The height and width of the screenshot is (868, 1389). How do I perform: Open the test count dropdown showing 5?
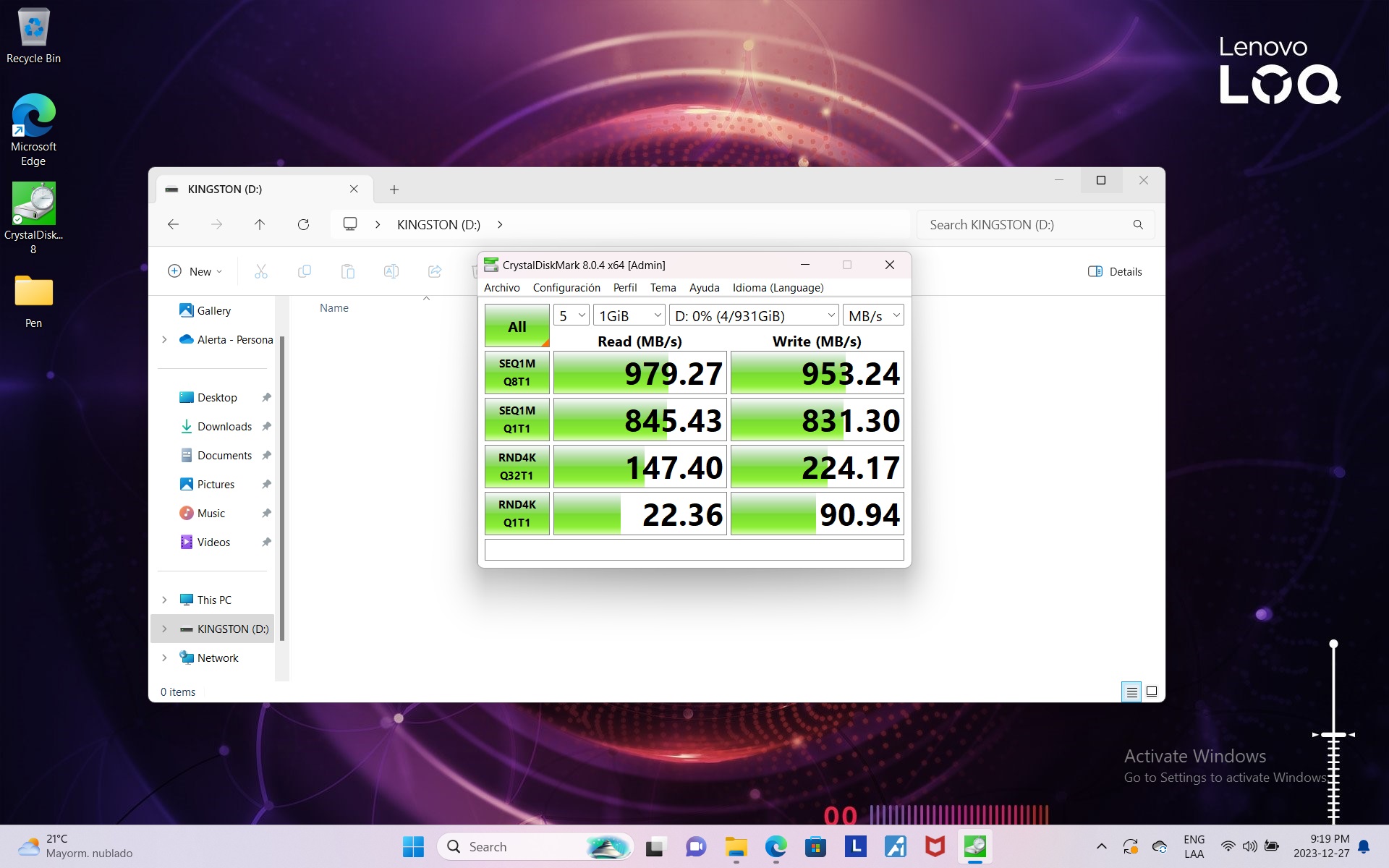(x=572, y=316)
